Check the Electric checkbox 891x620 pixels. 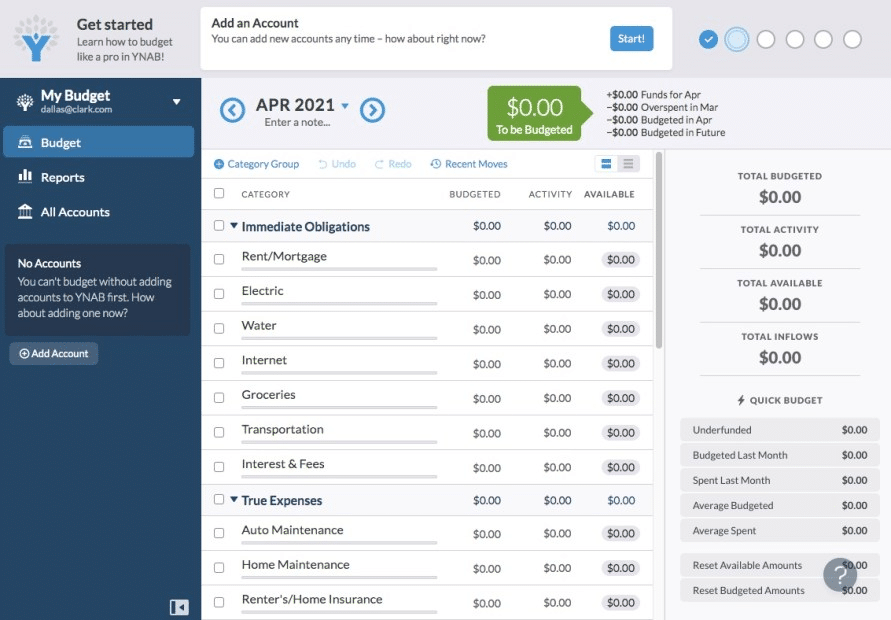point(219,294)
